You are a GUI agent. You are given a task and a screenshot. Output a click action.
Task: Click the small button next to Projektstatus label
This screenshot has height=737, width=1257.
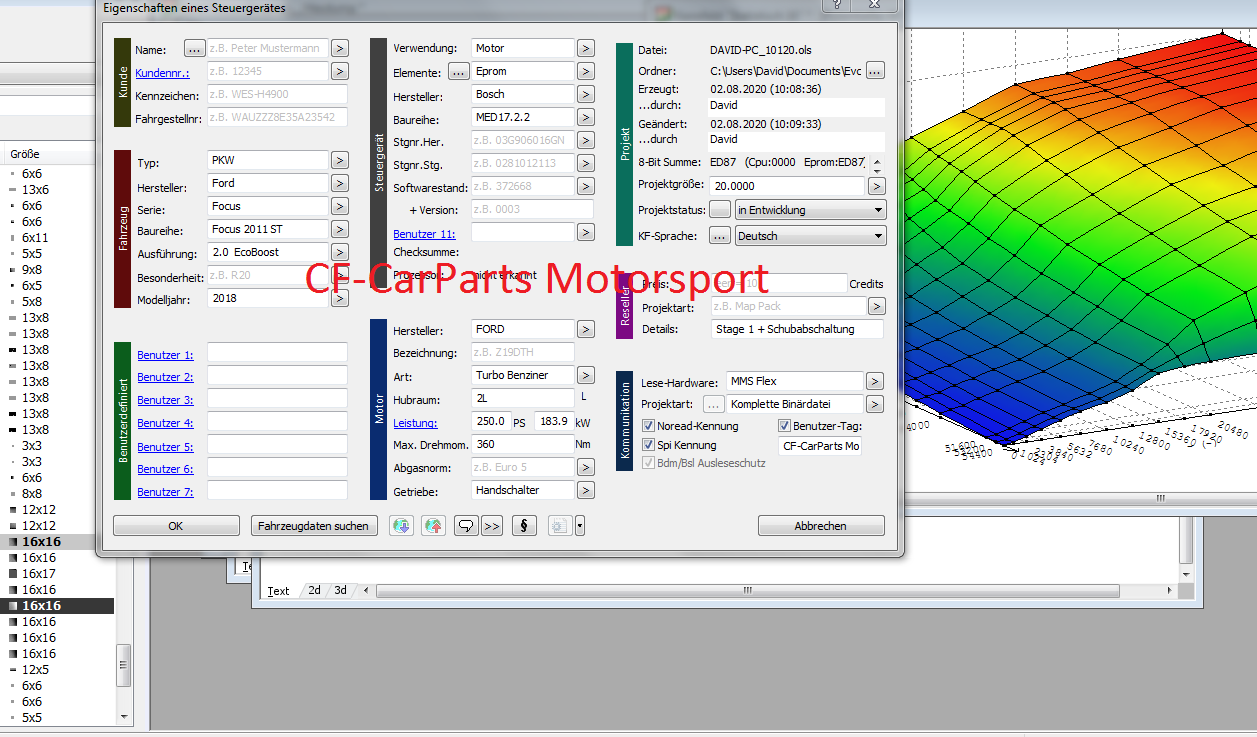point(720,210)
